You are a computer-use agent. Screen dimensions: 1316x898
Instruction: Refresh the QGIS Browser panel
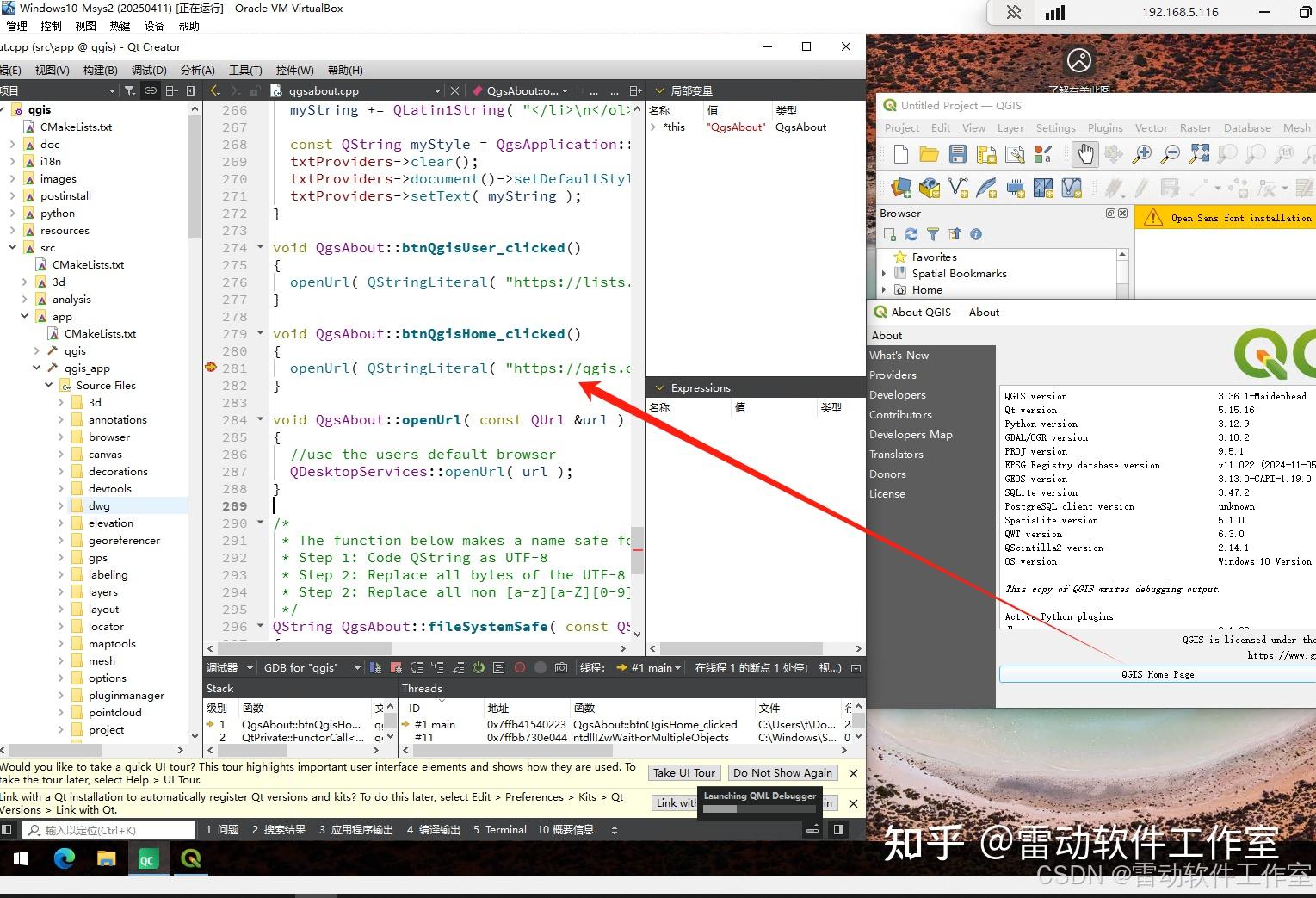pos(911,234)
